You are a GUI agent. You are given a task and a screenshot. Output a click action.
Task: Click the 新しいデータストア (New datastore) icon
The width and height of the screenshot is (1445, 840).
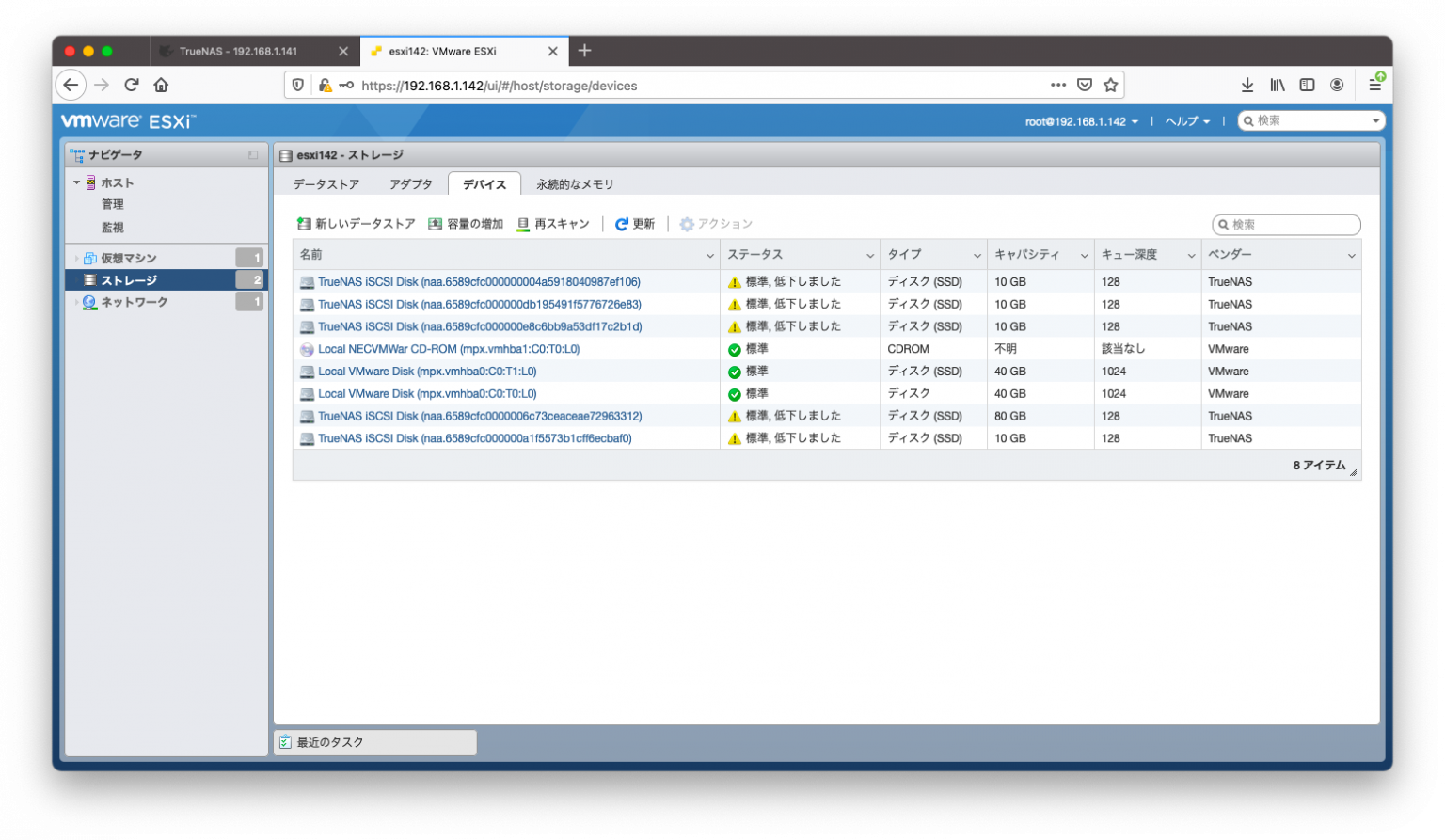tap(303, 224)
